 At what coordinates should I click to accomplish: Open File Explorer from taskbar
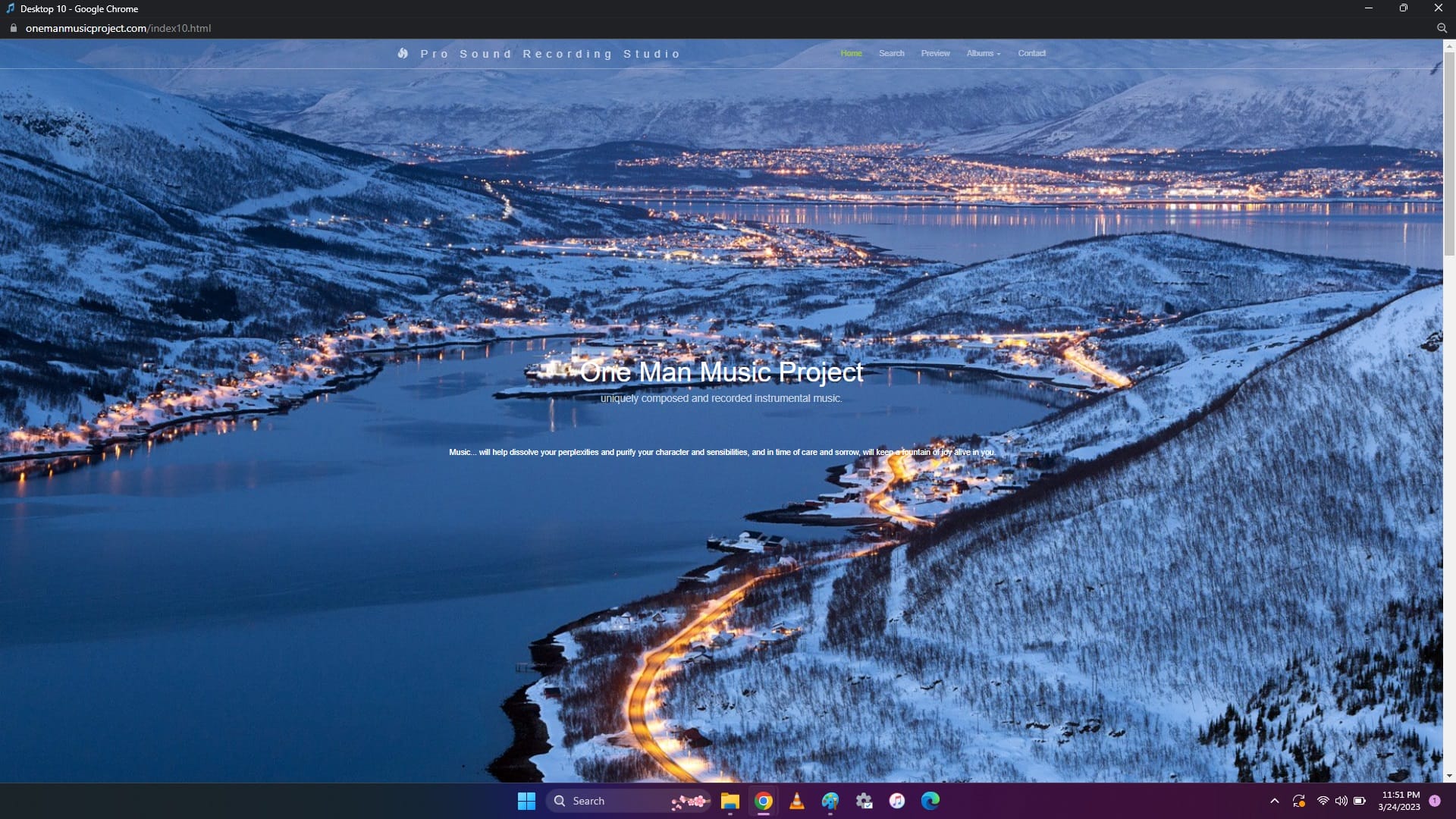[x=730, y=801]
